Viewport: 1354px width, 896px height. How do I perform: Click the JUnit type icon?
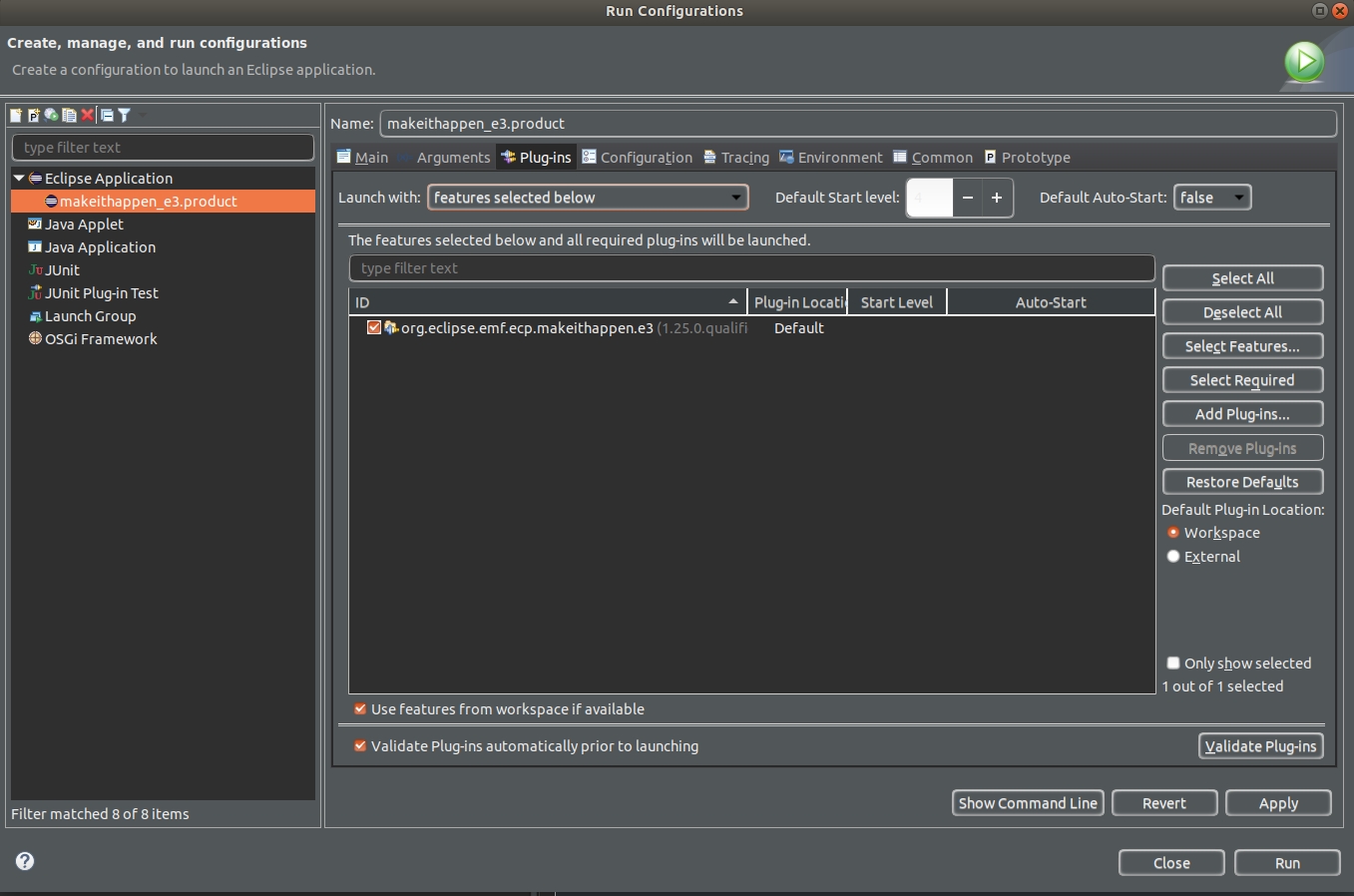(x=35, y=270)
